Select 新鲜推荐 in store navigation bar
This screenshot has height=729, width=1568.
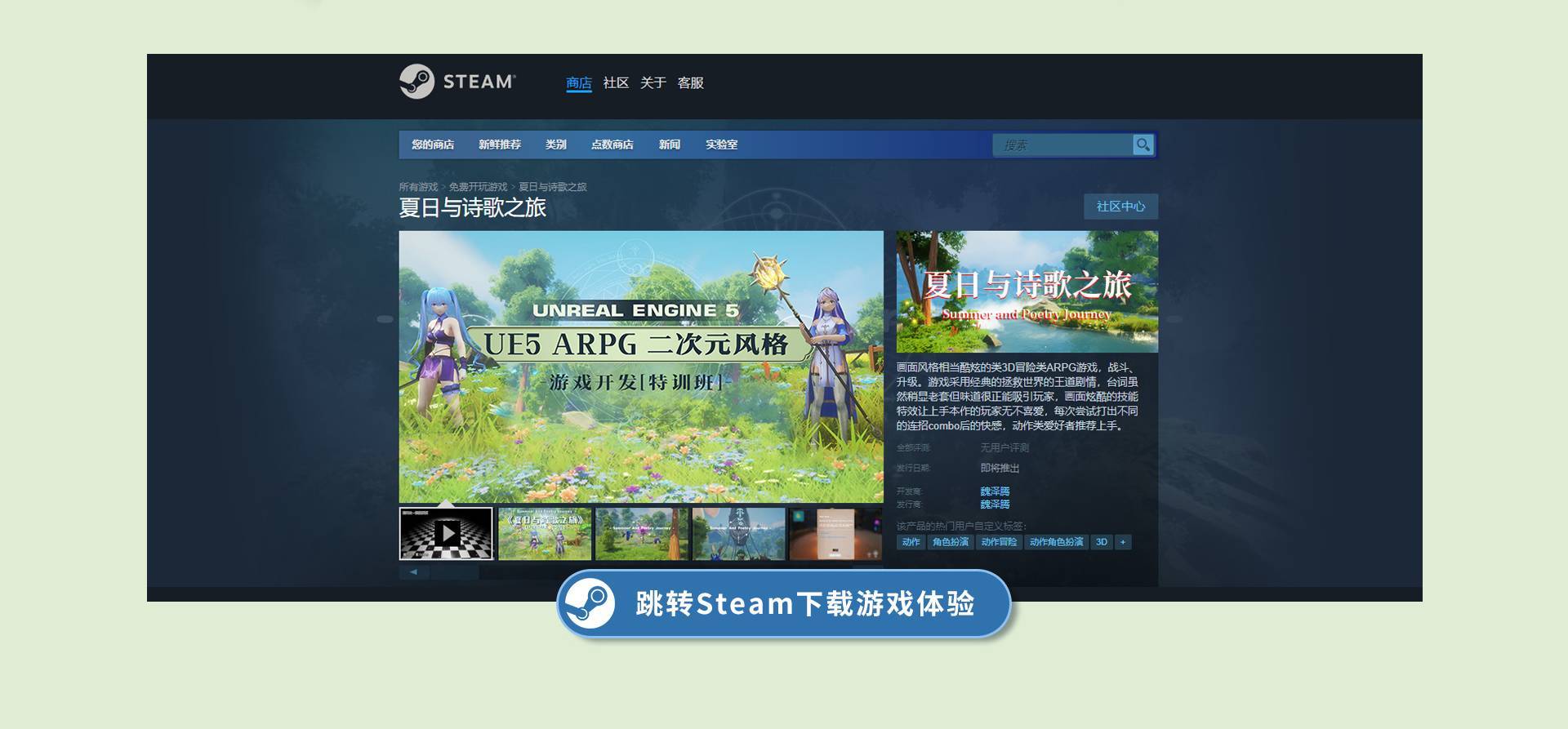click(x=500, y=144)
